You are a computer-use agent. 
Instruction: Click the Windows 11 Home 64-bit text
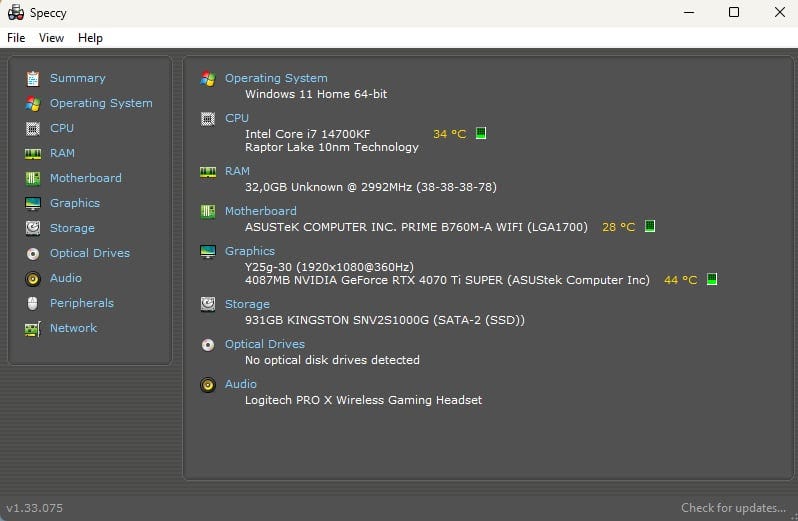pos(316,94)
